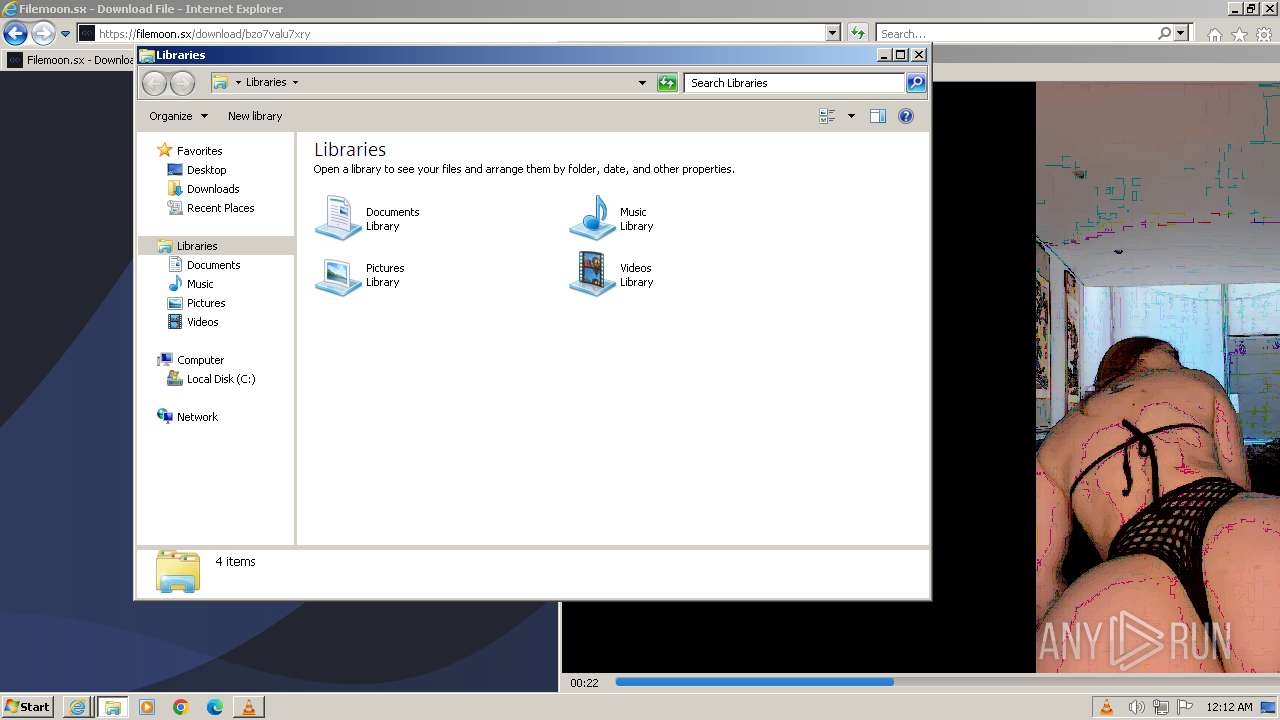Viewport: 1280px width, 720px height.
Task: Select Music under Libraries in sidebar
Action: (x=200, y=284)
